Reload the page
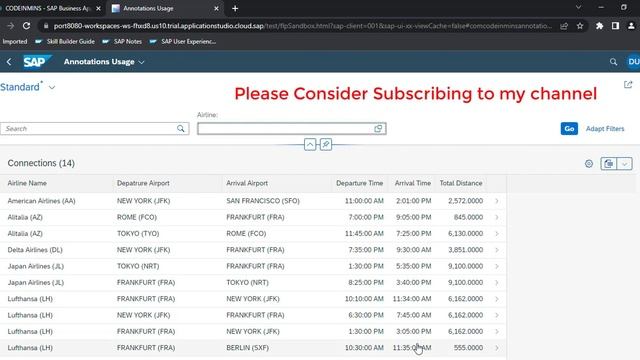This screenshot has width=640, height=360. 27,26
